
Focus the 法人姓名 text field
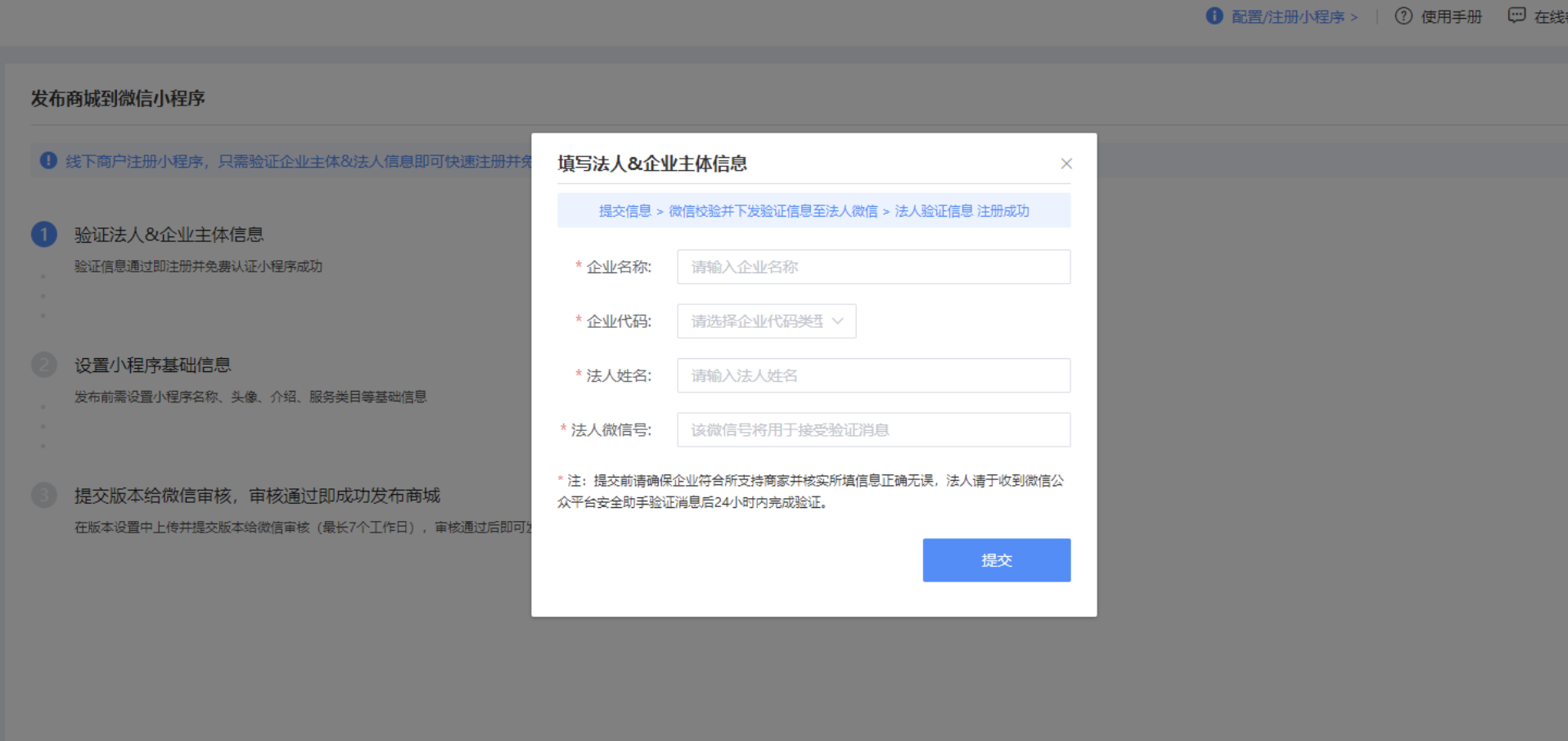873,375
